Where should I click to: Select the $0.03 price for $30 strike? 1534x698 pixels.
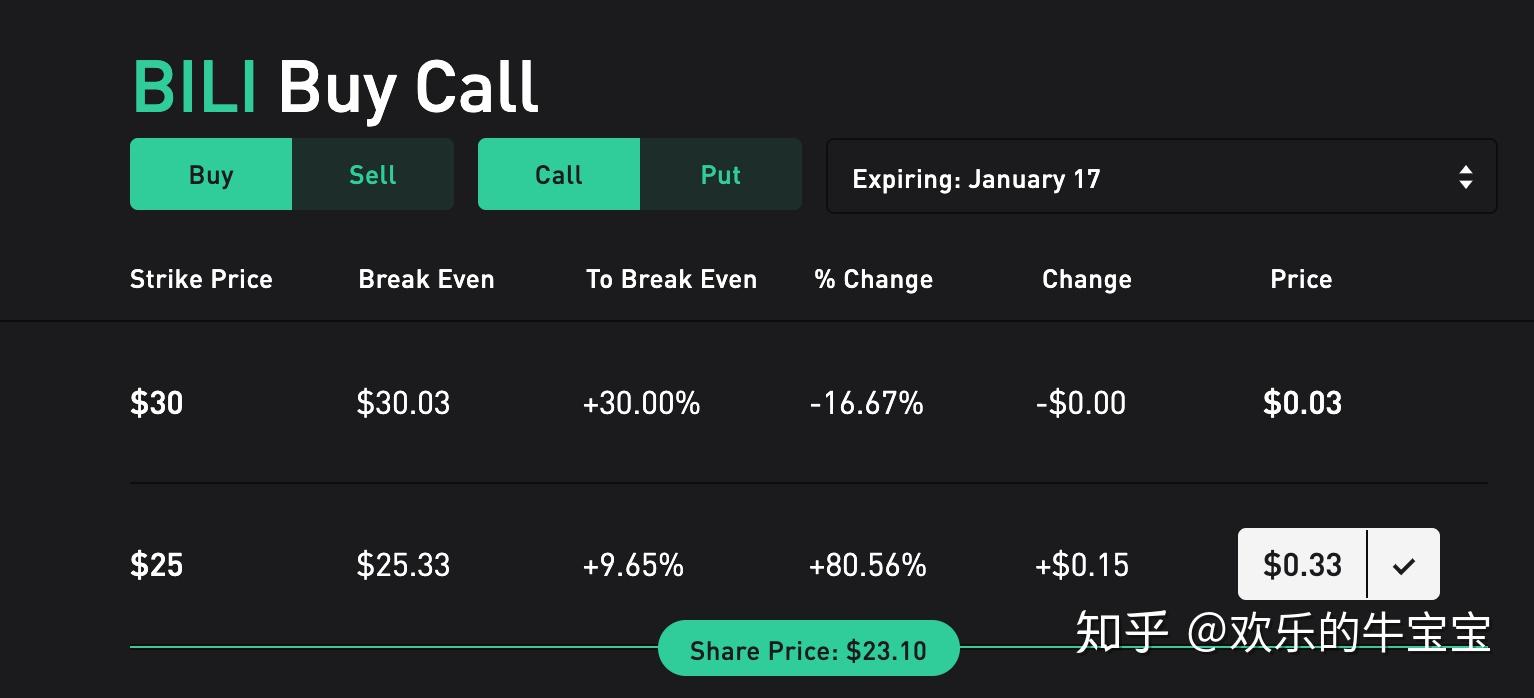[1302, 403]
